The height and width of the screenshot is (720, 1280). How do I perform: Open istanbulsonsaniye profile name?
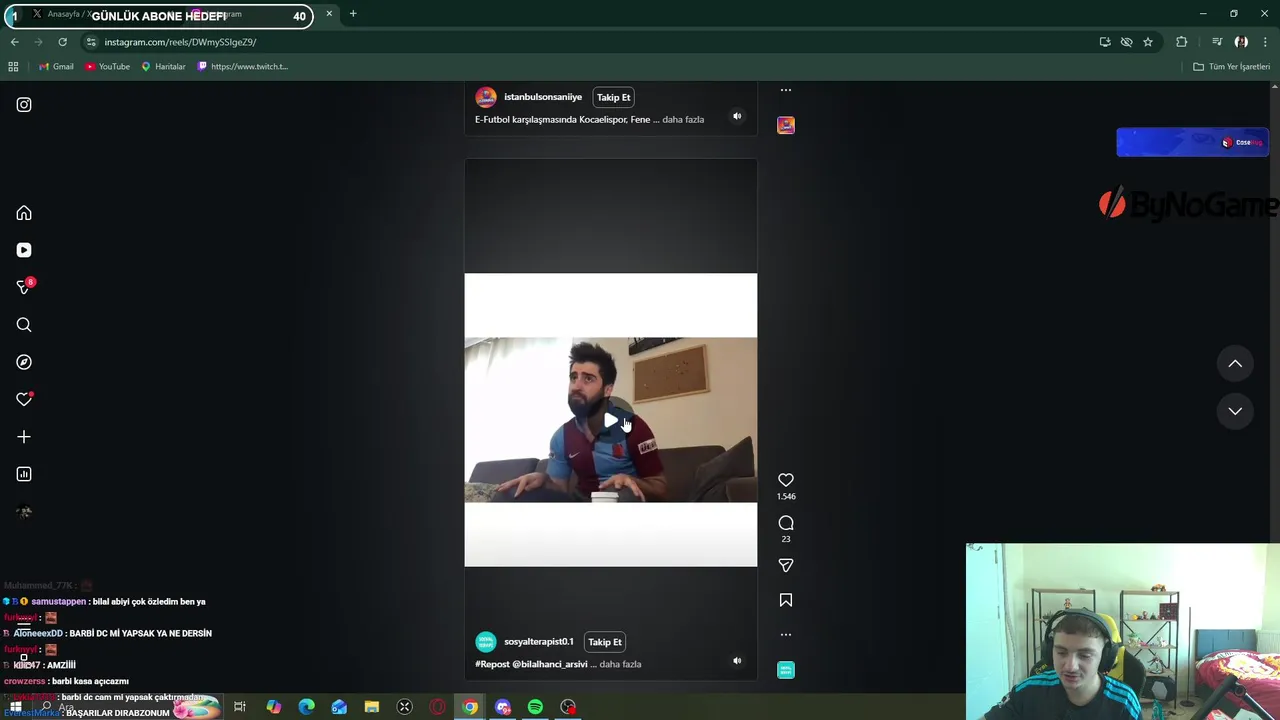tap(543, 97)
